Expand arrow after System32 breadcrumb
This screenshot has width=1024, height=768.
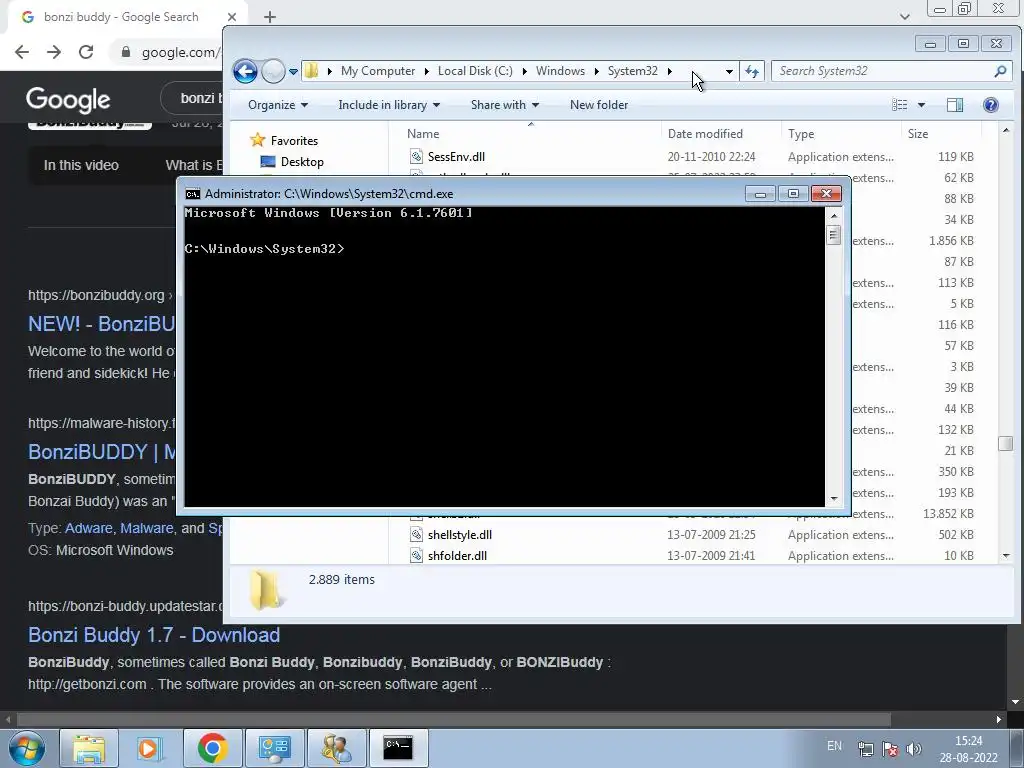669,71
